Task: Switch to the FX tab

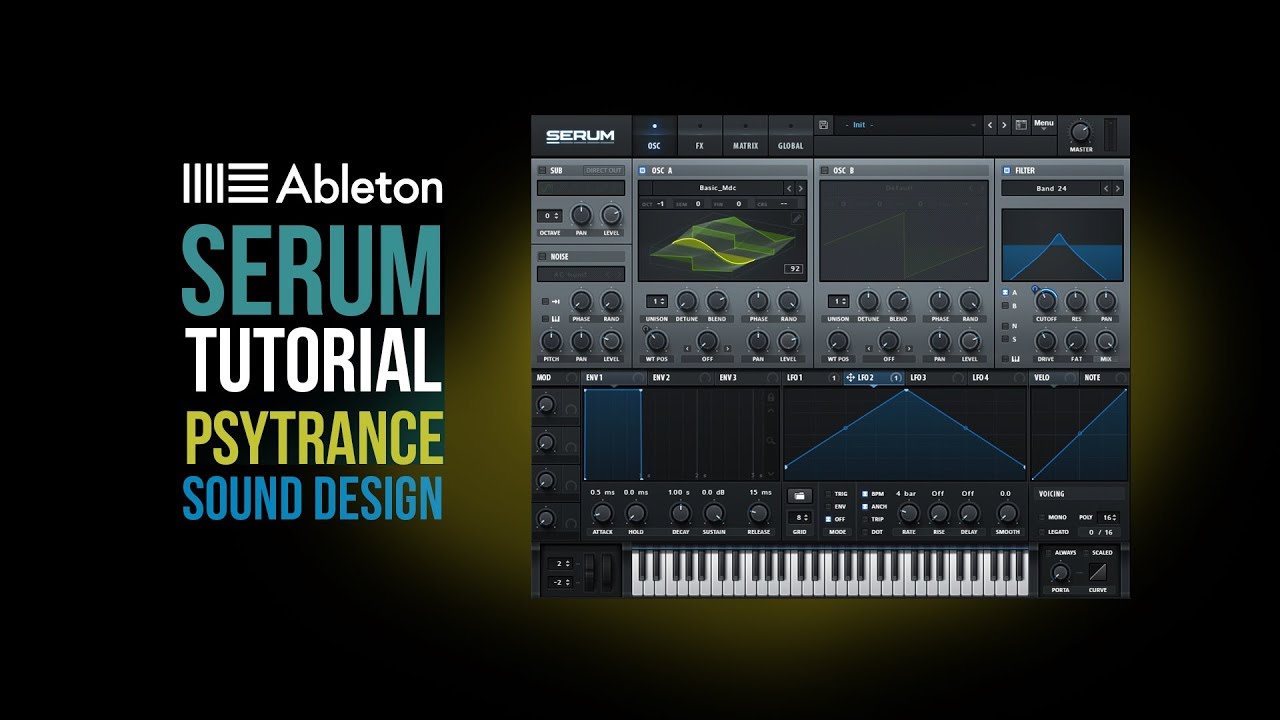Action: coord(700,136)
